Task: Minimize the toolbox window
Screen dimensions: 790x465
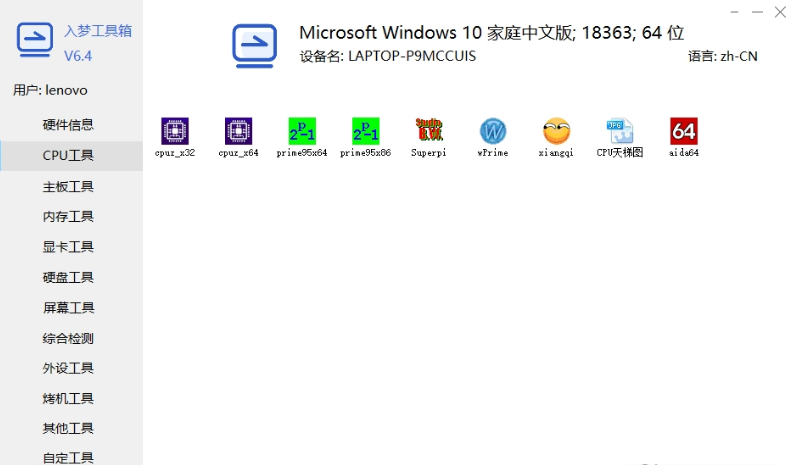Action: pyautogui.click(x=757, y=12)
